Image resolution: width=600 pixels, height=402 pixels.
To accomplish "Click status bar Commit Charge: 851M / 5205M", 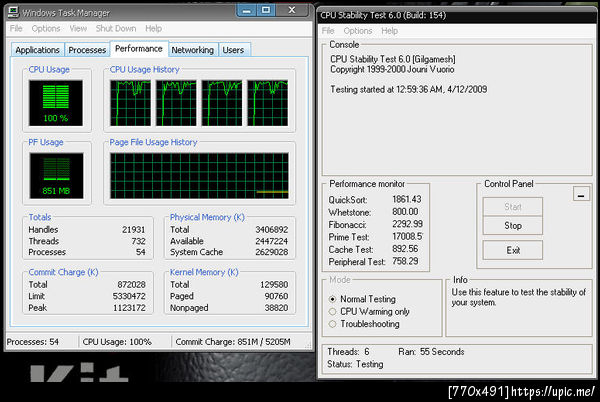I will pyautogui.click(x=233, y=342).
